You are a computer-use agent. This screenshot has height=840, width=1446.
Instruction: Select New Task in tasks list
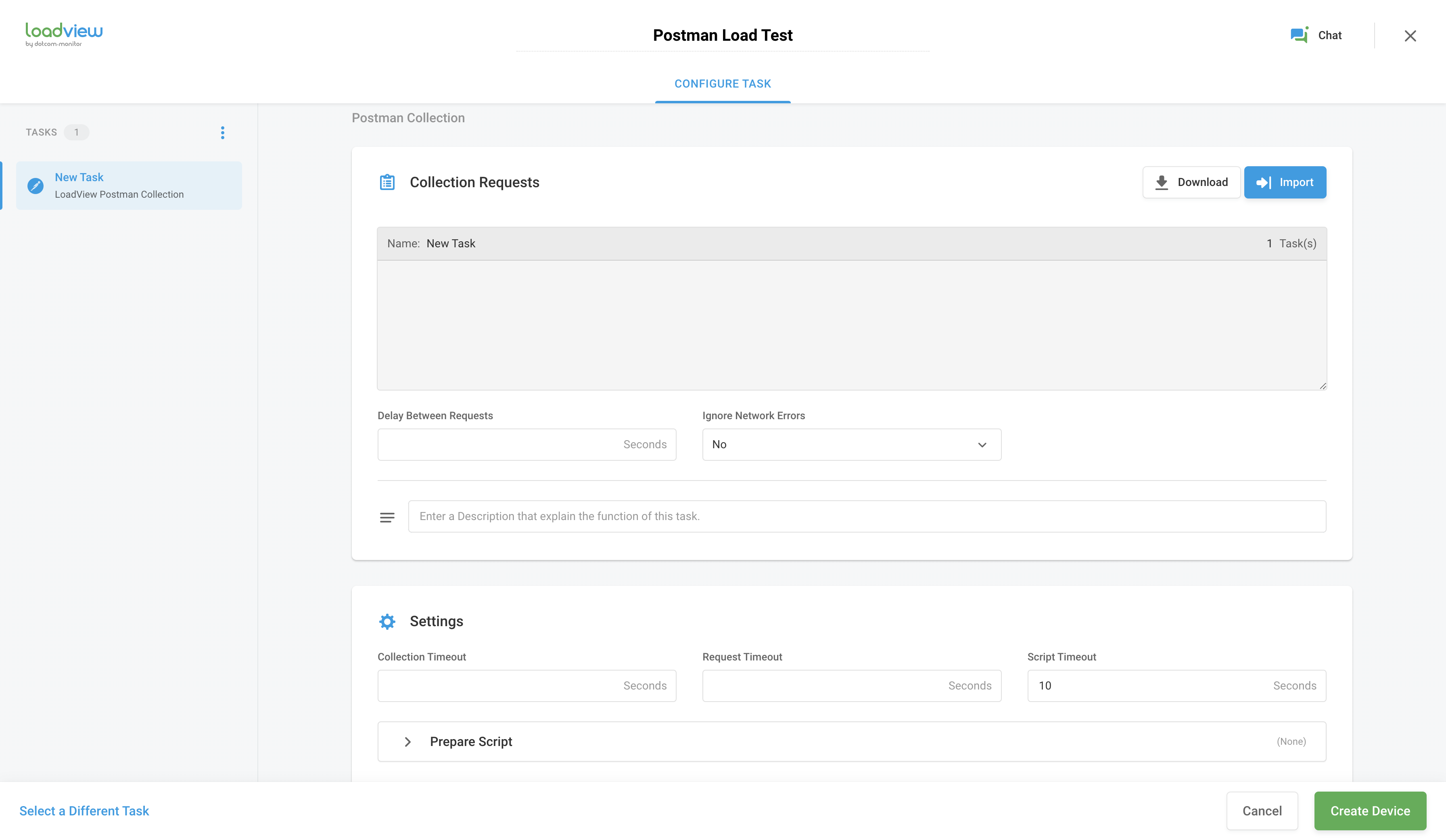129,185
